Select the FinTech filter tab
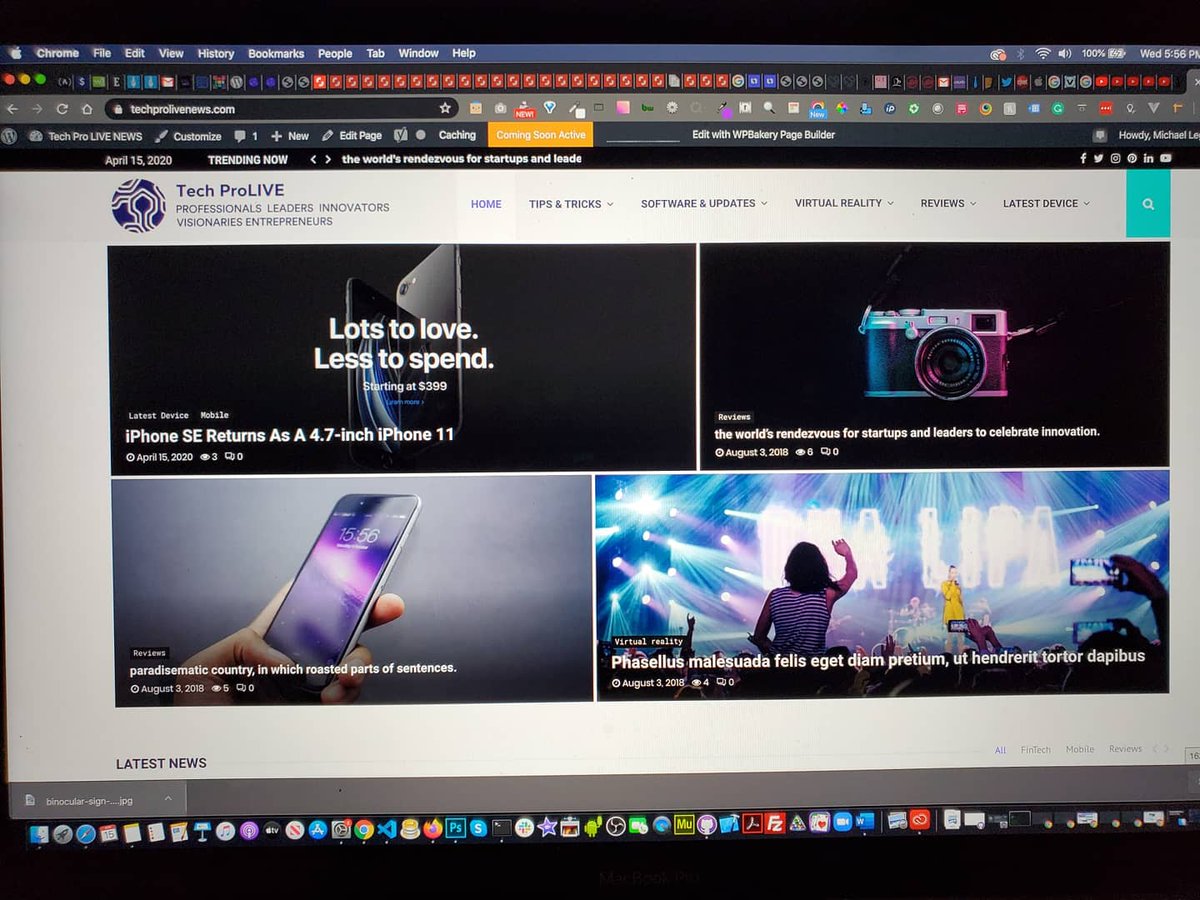Viewport: 1200px width, 900px height. [1036, 749]
